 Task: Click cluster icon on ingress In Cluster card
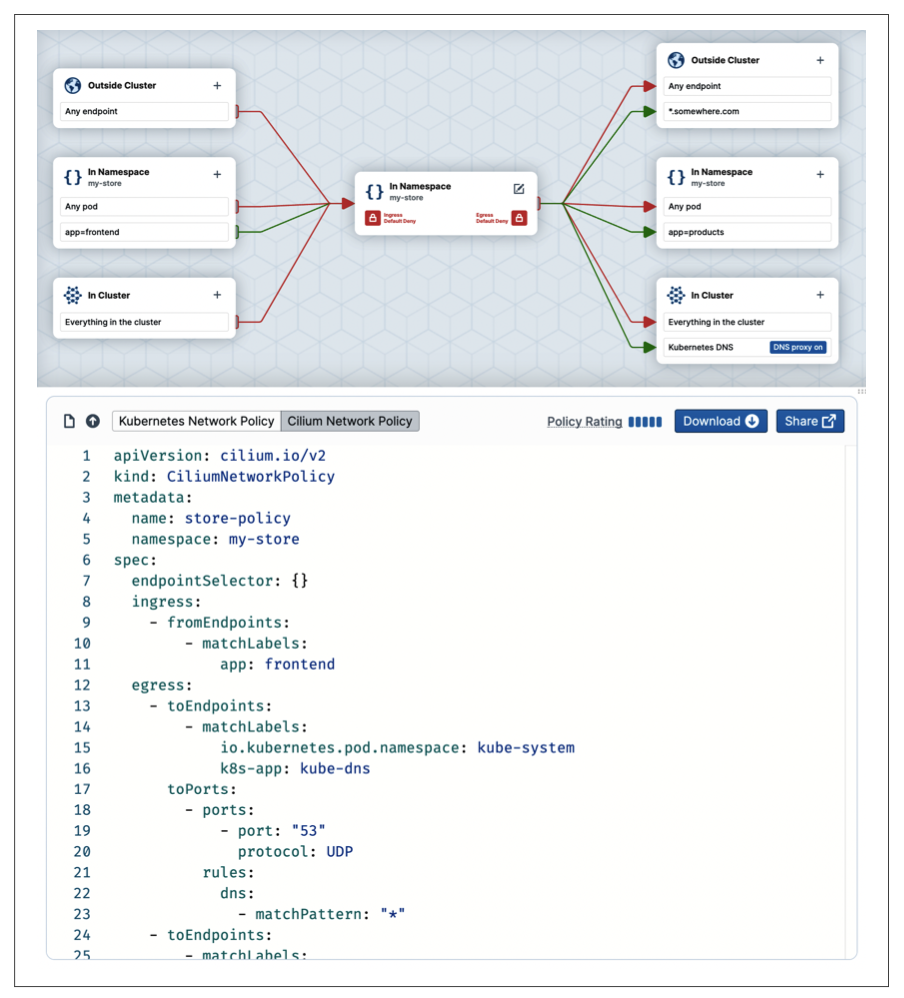click(73, 295)
